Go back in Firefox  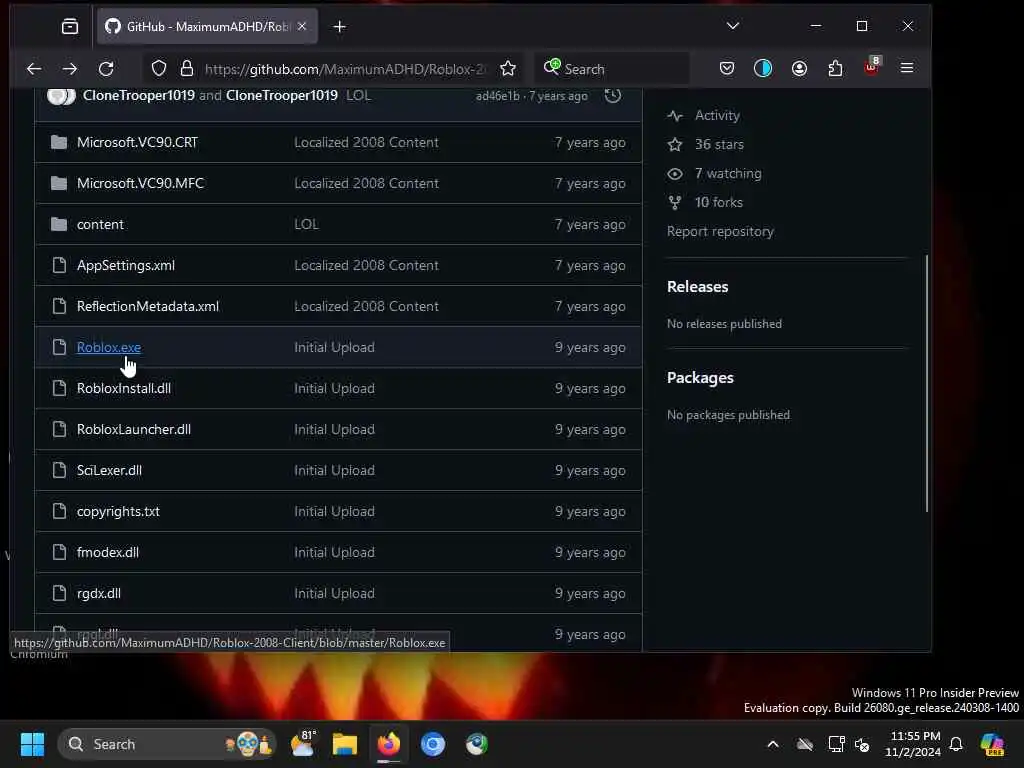tap(34, 69)
